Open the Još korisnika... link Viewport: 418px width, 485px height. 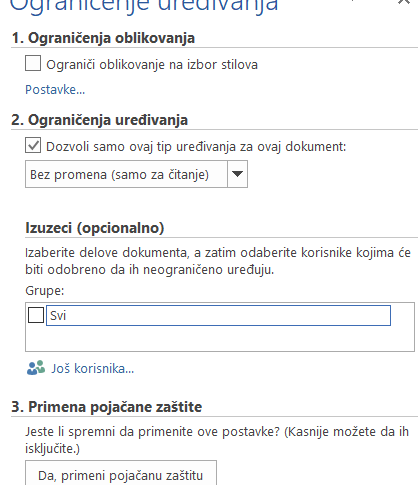92,369
